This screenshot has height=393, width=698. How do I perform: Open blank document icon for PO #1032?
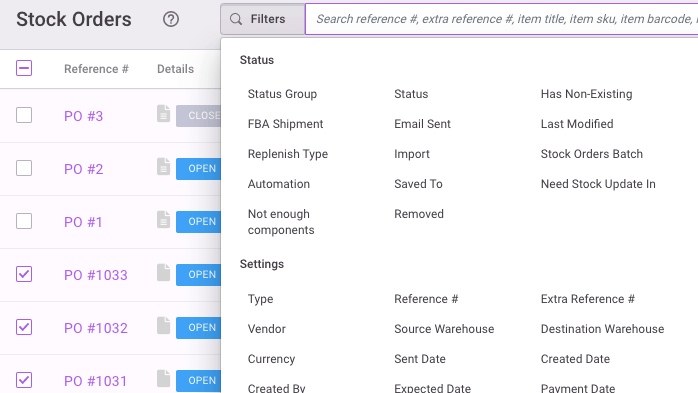pos(163,326)
